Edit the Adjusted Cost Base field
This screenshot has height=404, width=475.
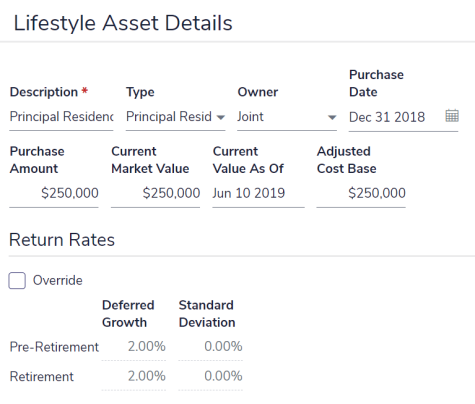pyautogui.click(x=361, y=193)
